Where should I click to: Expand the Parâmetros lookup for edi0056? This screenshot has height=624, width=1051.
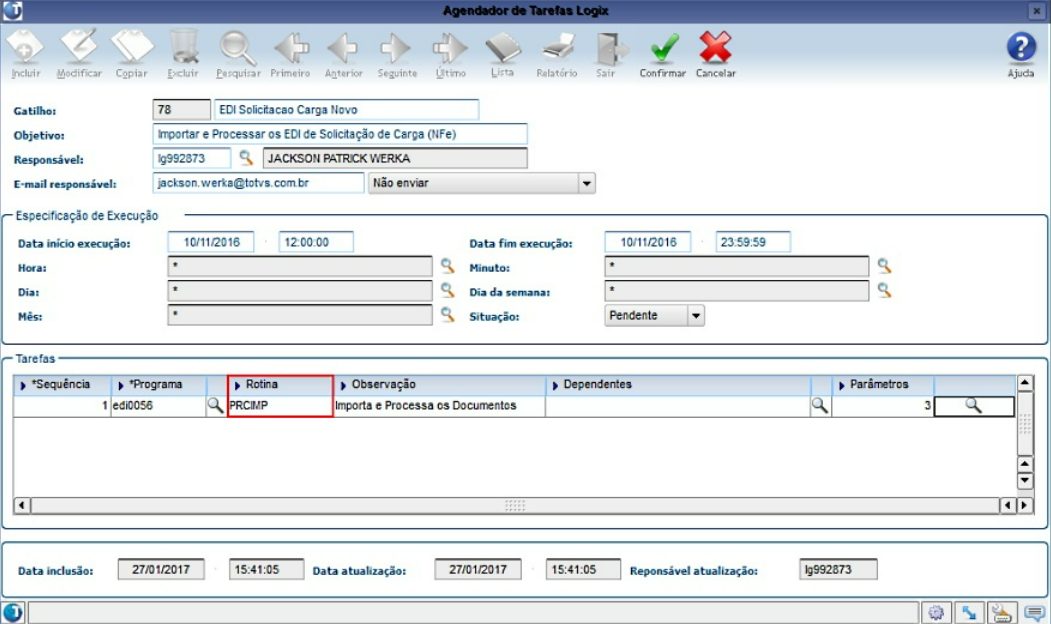[x=973, y=405]
